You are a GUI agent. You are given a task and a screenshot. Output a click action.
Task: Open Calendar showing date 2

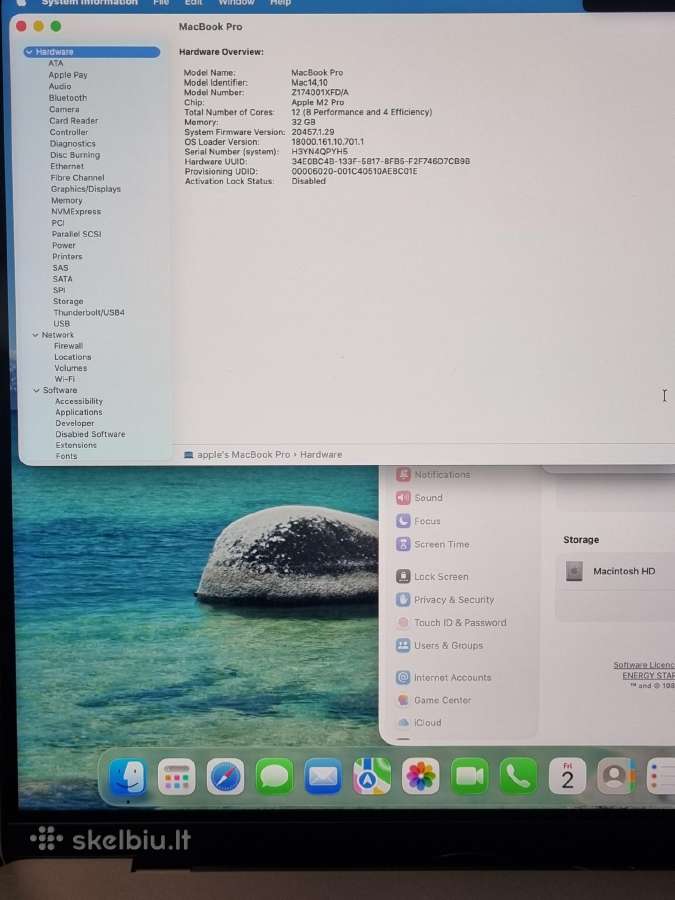pyautogui.click(x=567, y=777)
